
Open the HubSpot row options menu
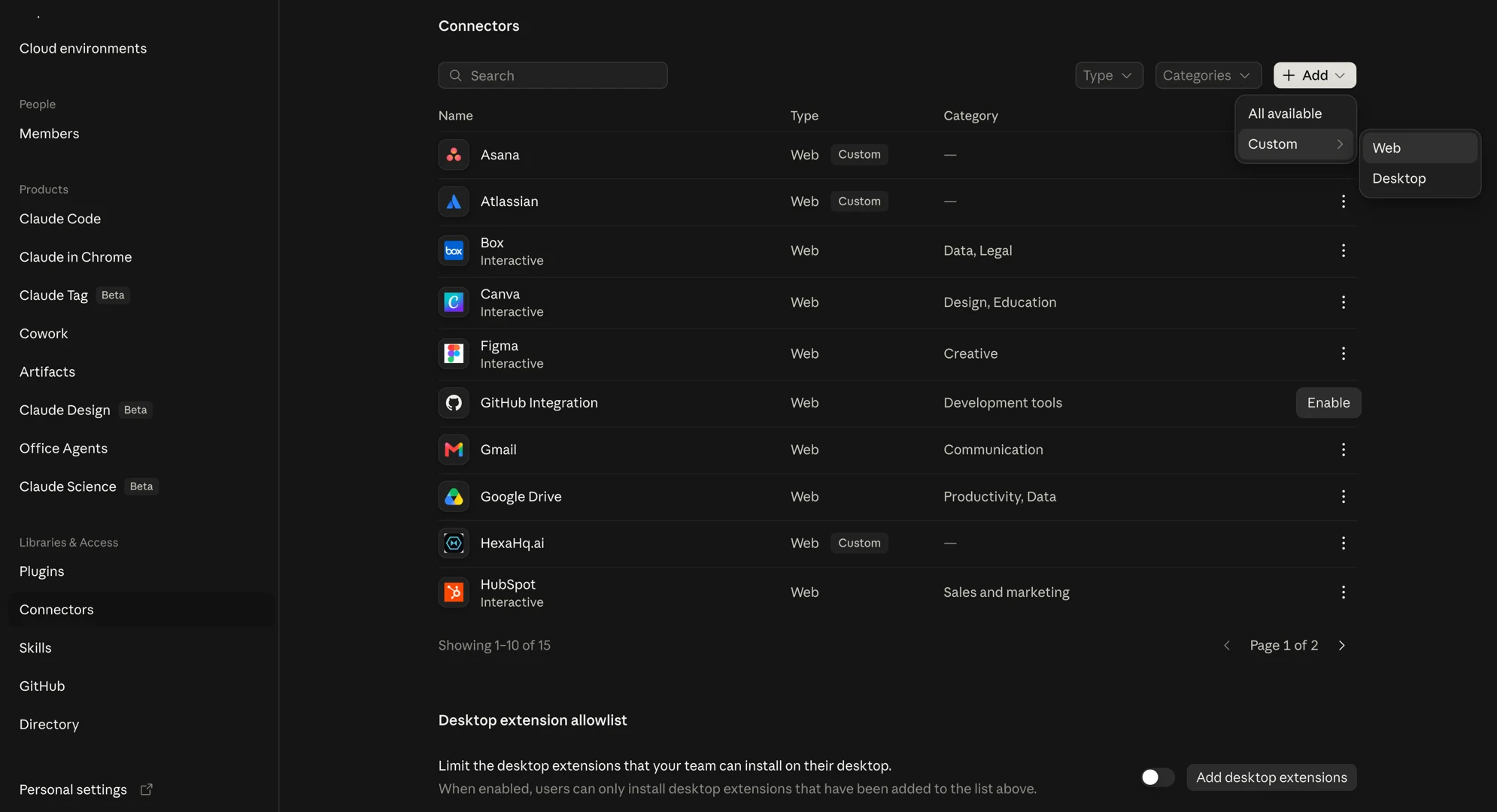[1343, 592]
